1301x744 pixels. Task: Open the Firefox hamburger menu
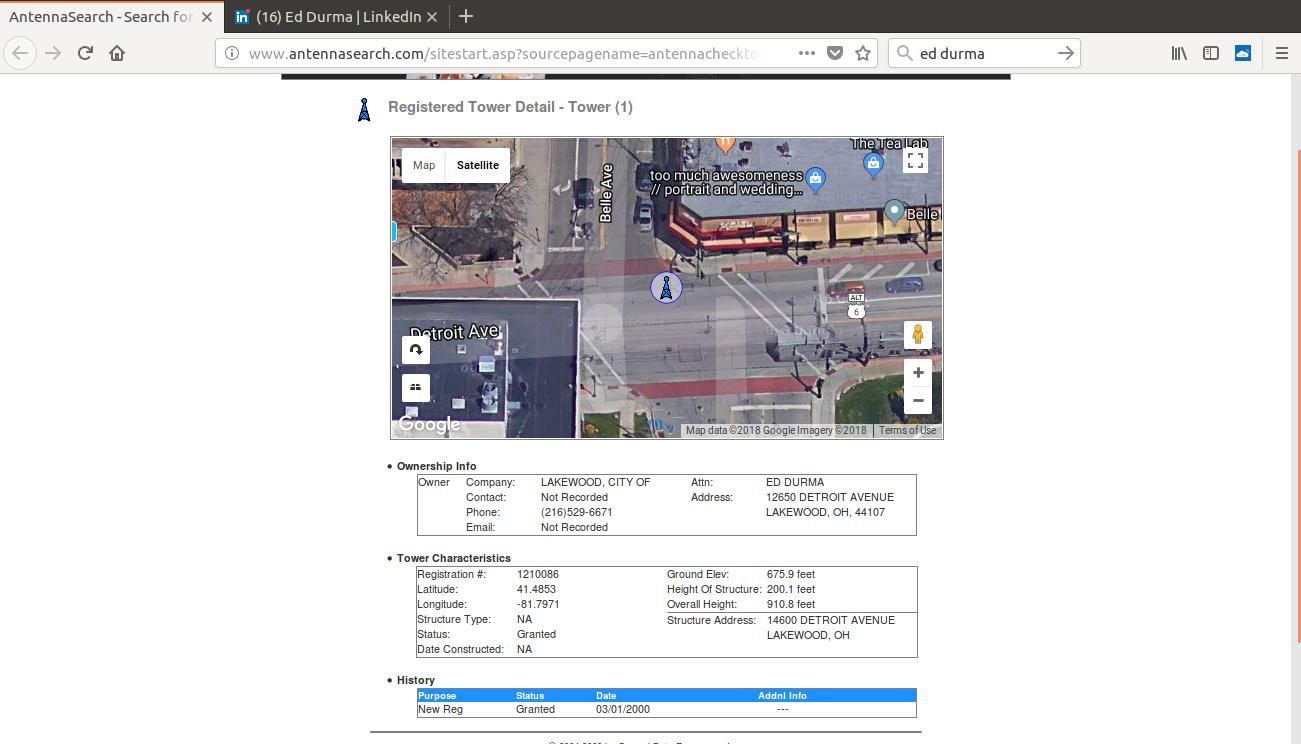tap(1282, 53)
